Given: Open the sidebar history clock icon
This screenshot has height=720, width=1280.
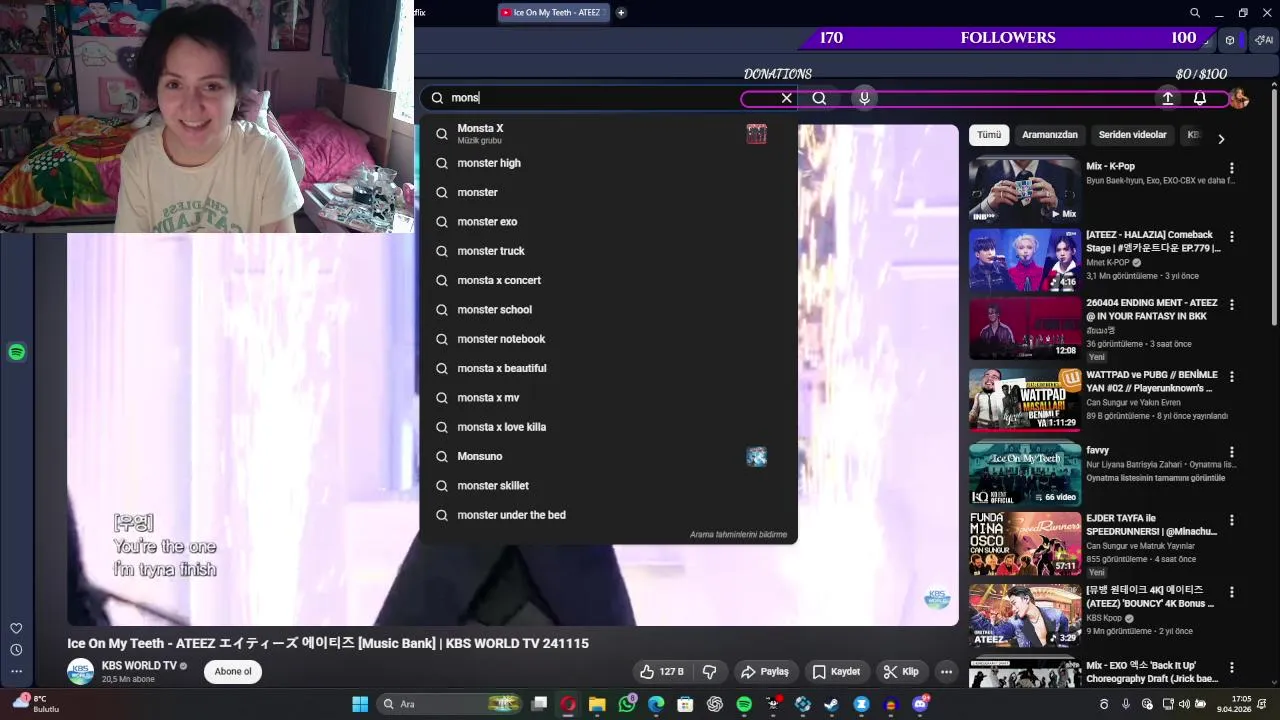Looking at the screenshot, I should [x=16, y=650].
